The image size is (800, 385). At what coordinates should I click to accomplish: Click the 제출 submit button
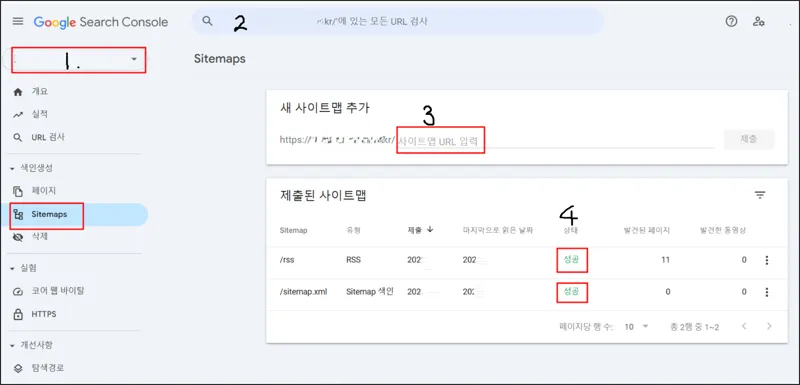[x=748, y=139]
